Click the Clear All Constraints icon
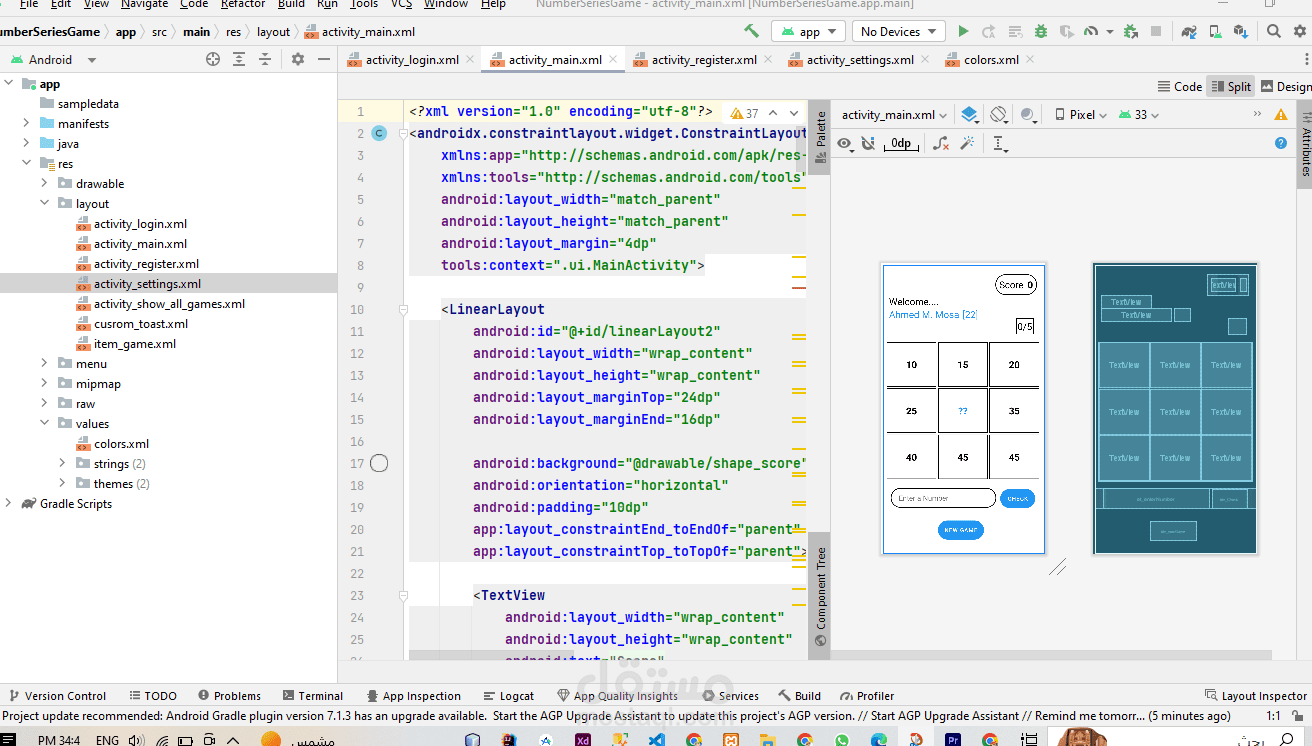Image resolution: width=1312 pixels, height=746 pixels. coord(941,144)
